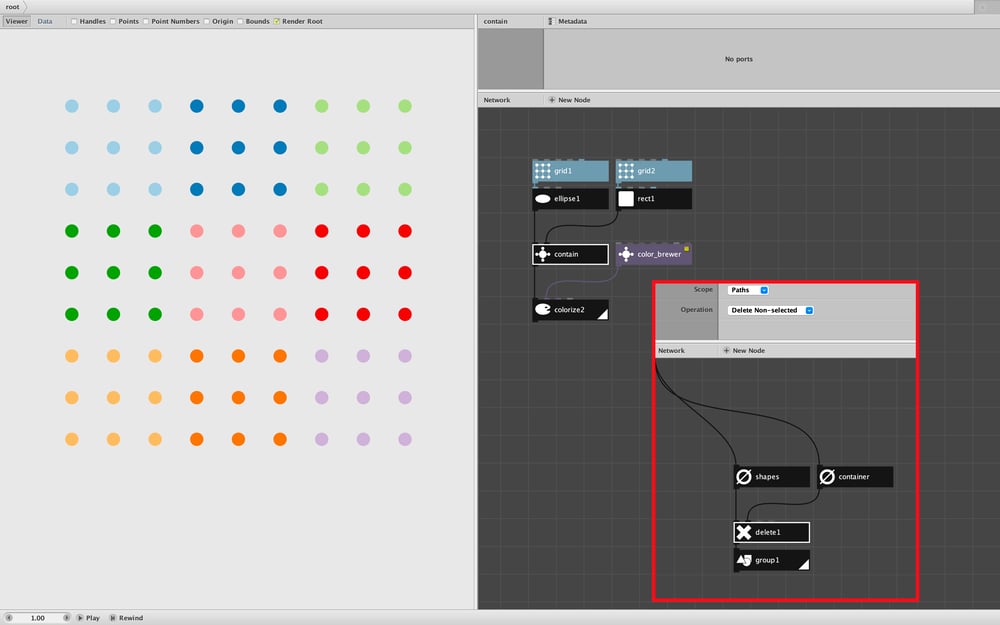Viewport: 1000px width, 625px height.
Task: Click the frame number field showing 1.00
Action: click(x=38, y=618)
